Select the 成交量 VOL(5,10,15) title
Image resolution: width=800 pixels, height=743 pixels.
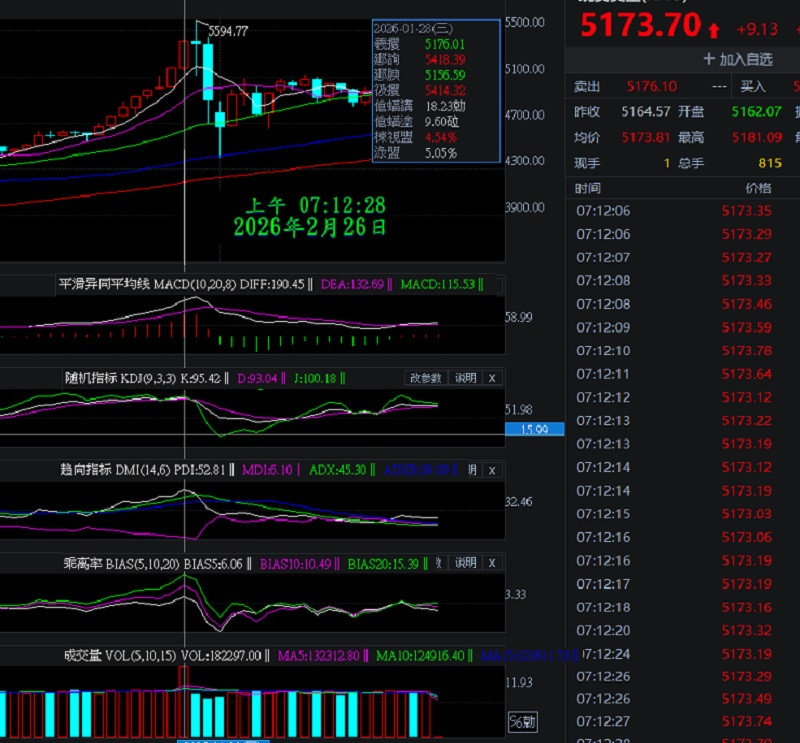tap(120, 656)
